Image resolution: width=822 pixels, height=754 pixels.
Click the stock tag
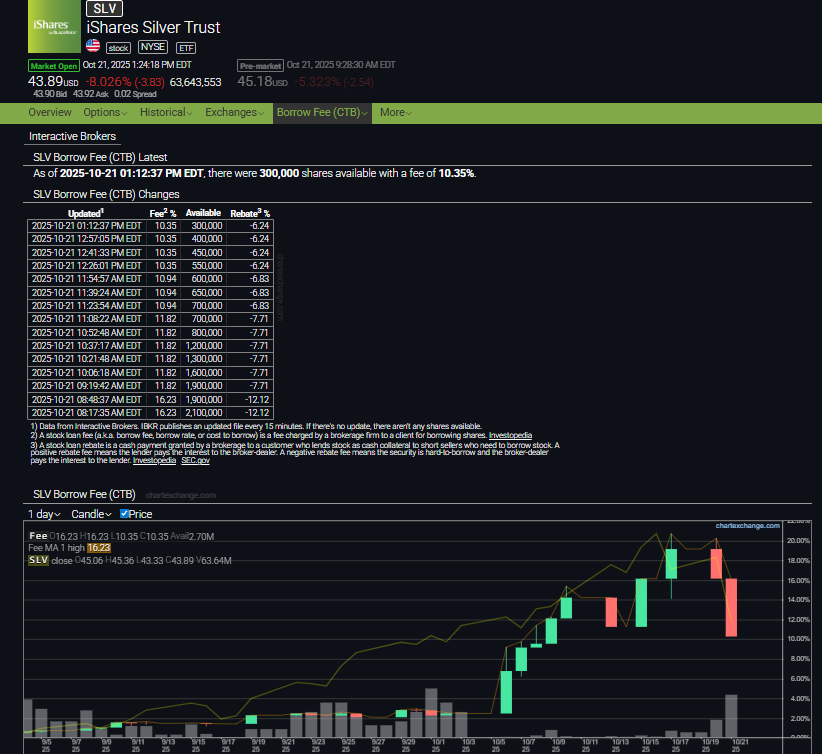click(x=118, y=48)
